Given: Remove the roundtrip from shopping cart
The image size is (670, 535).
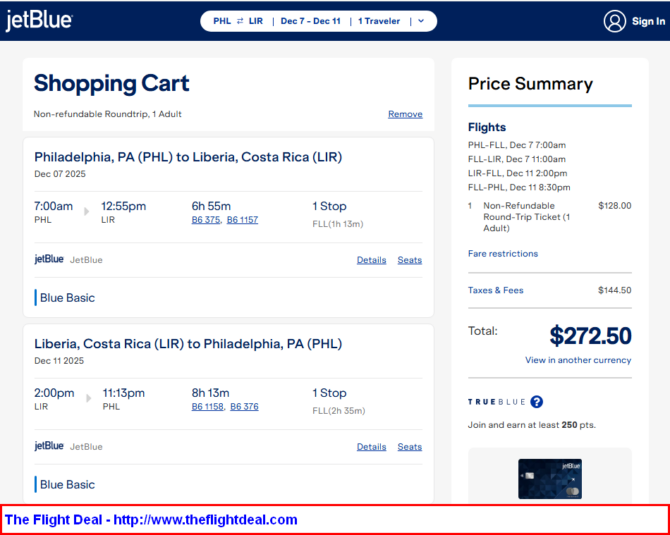Looking at the screenshot, I should (405, 114).
